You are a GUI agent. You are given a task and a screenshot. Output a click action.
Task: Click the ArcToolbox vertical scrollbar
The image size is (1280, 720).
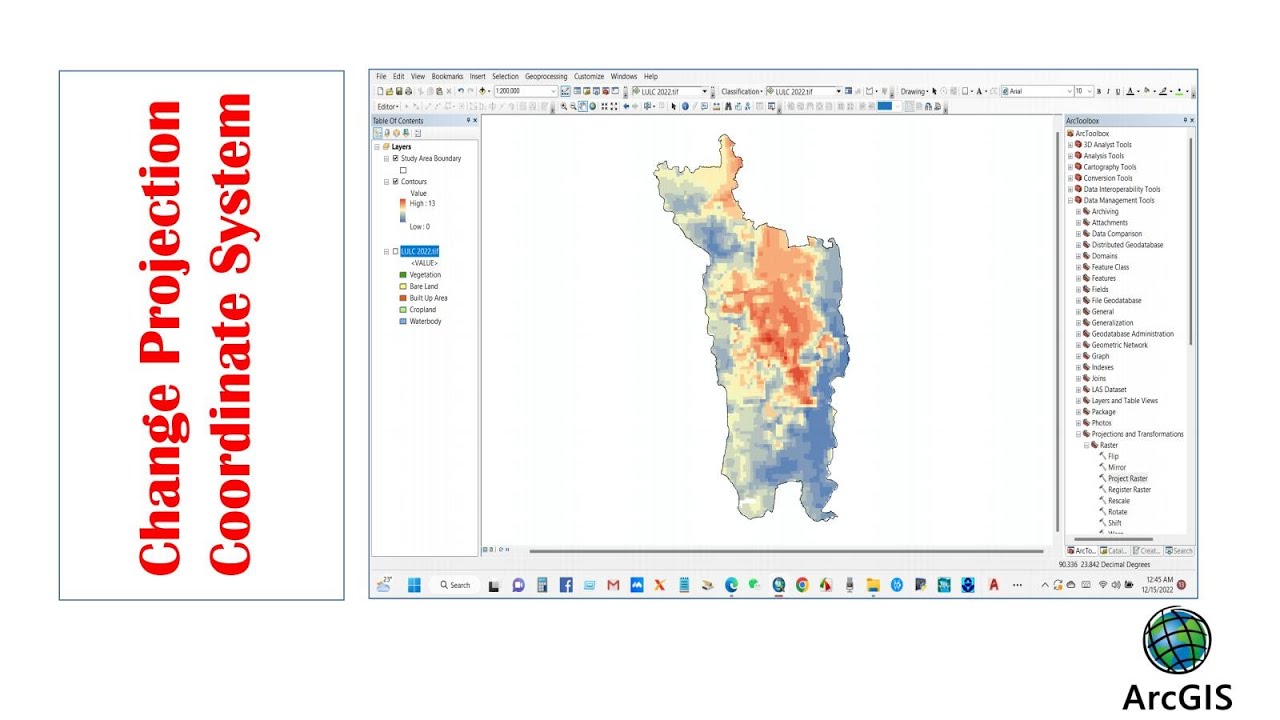tap(1190, 242)
